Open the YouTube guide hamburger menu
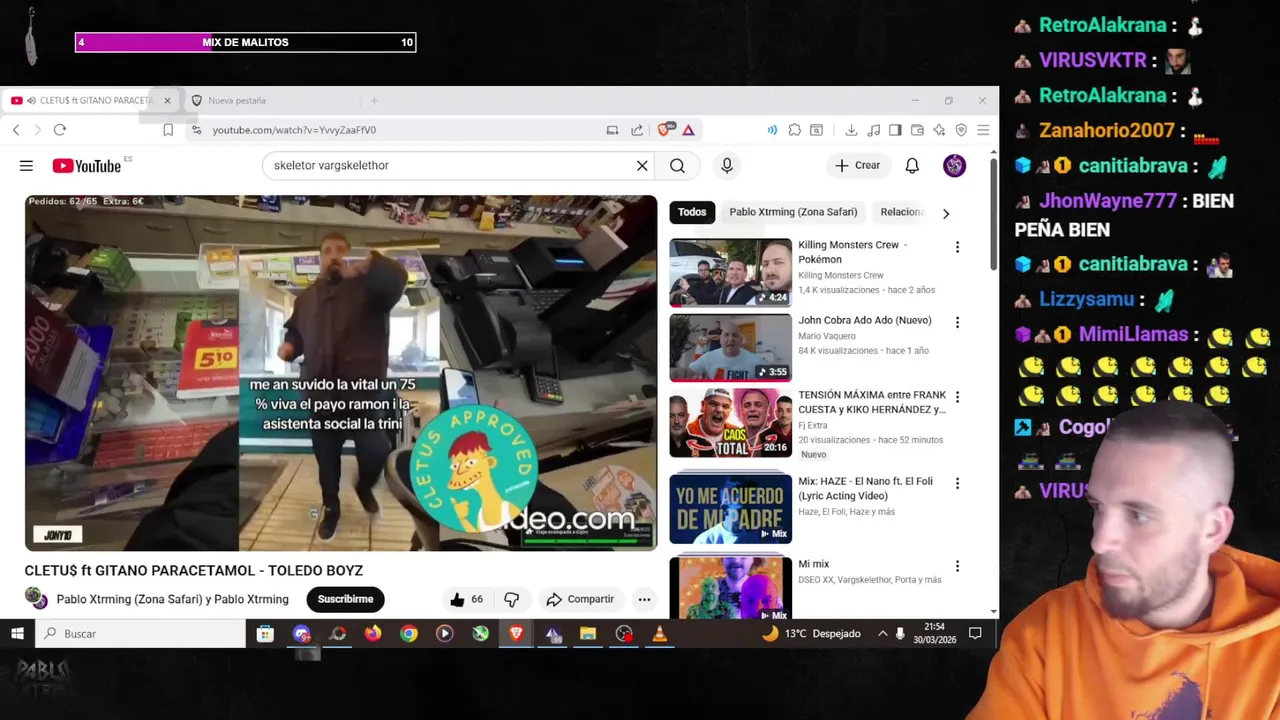The height and width of the screenshot is (720, 1280). click(x=26, y=166)
